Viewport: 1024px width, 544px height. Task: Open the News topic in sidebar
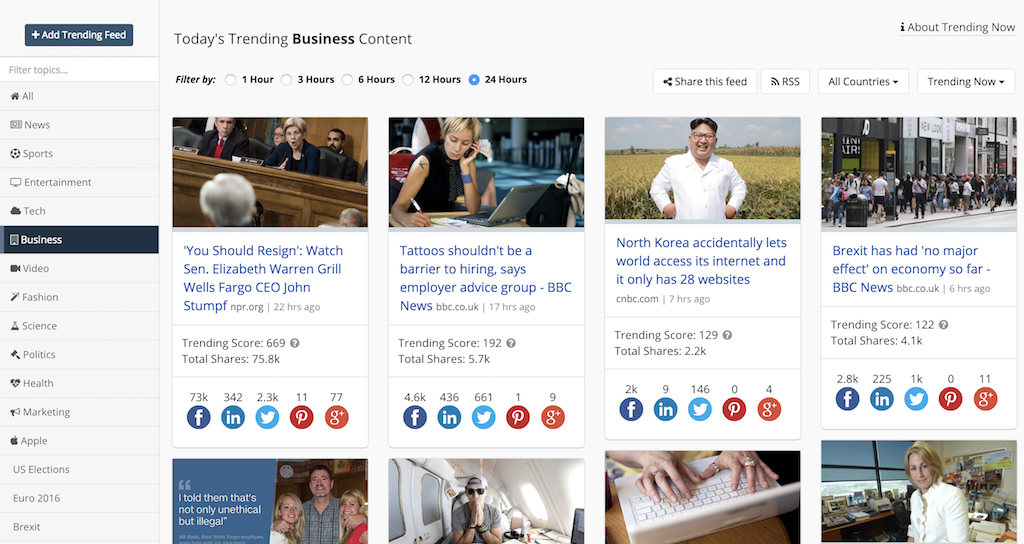[x=79, y=125]
